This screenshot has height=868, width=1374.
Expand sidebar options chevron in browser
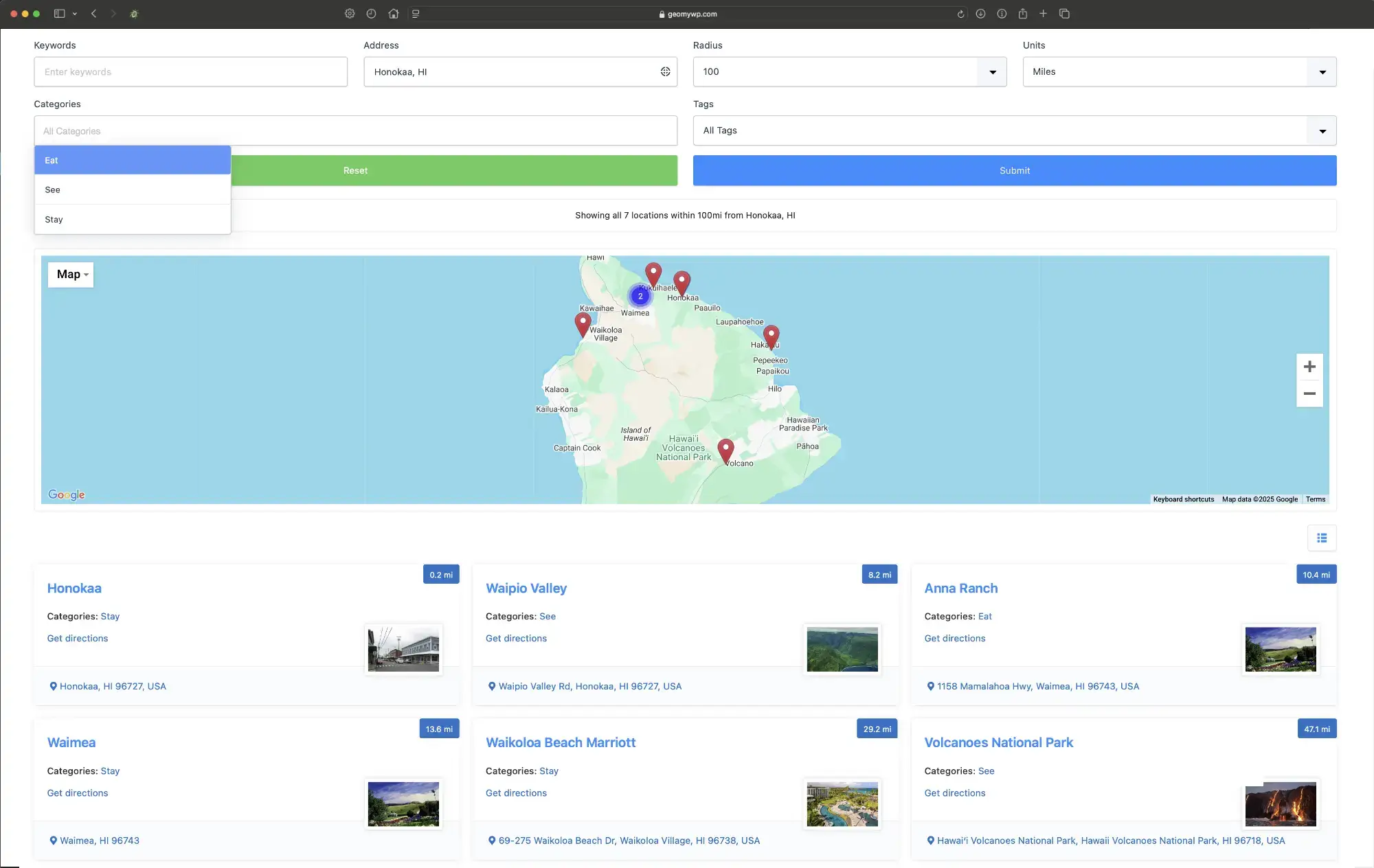coord(75,14)
